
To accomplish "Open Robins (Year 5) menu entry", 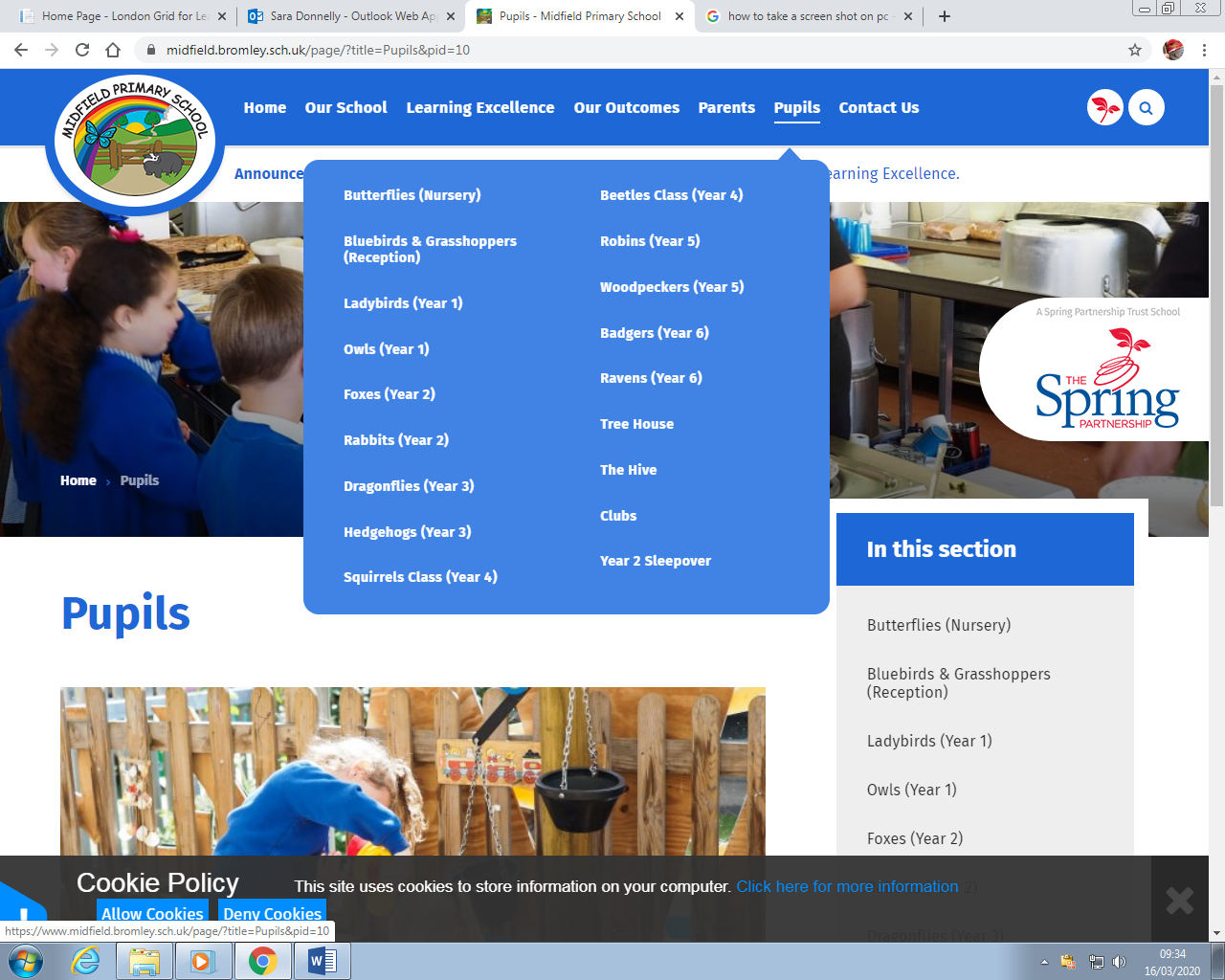I will point(650,241).
